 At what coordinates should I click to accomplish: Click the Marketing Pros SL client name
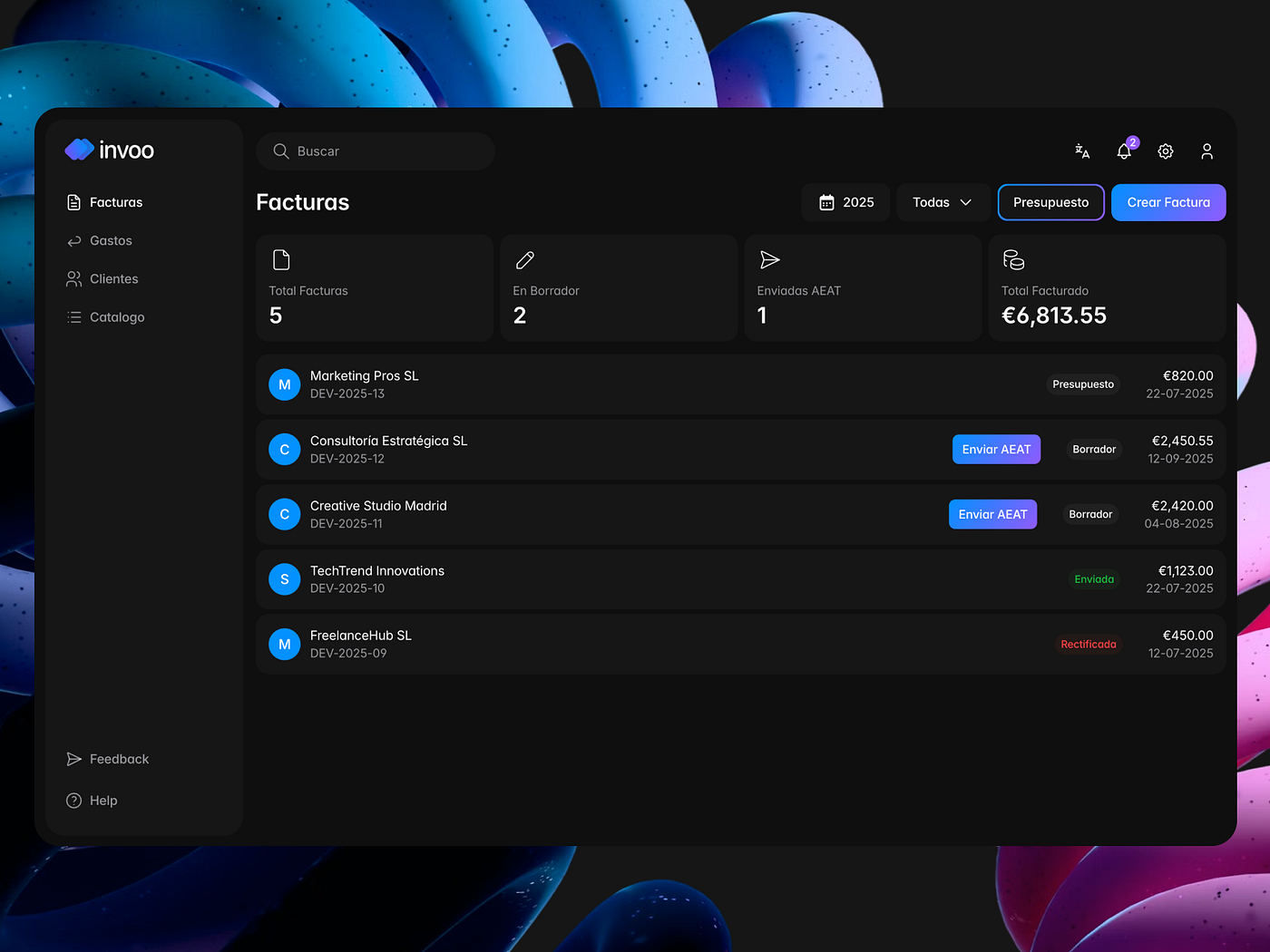365,375
